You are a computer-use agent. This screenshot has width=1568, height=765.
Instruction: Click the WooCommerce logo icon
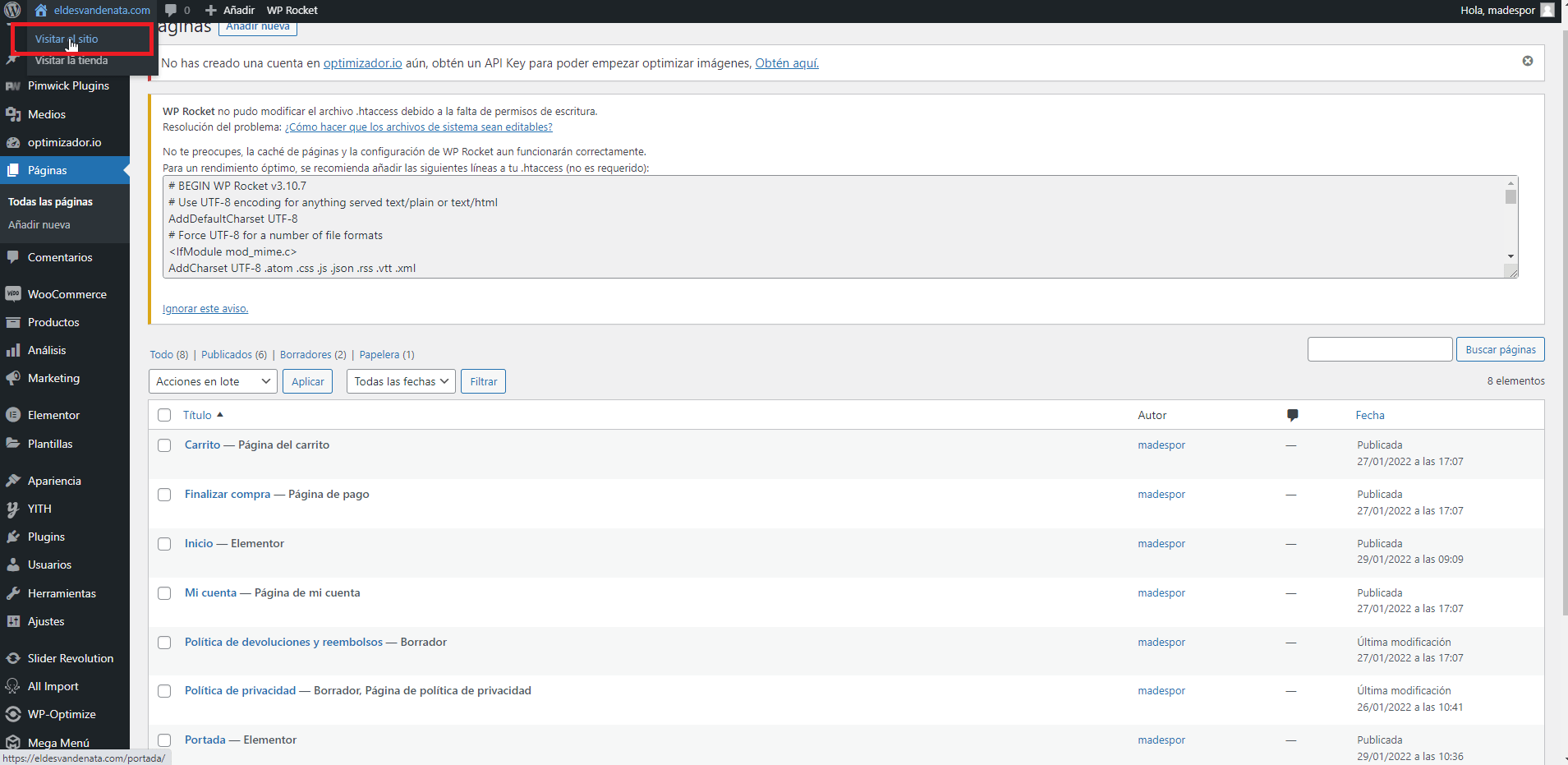13,294
